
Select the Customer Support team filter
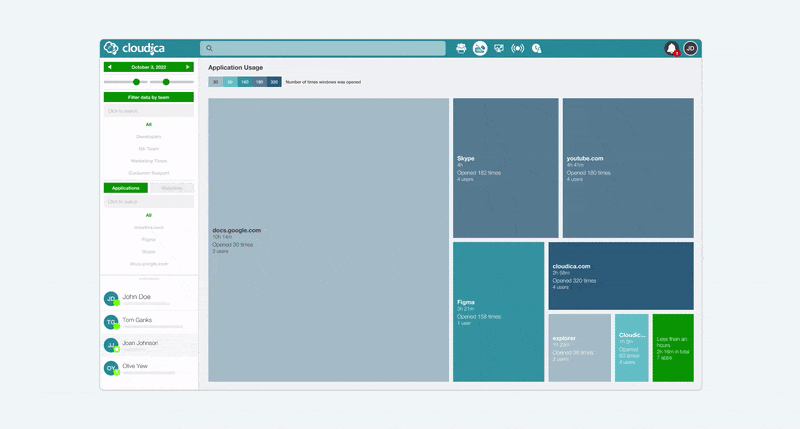148,173
